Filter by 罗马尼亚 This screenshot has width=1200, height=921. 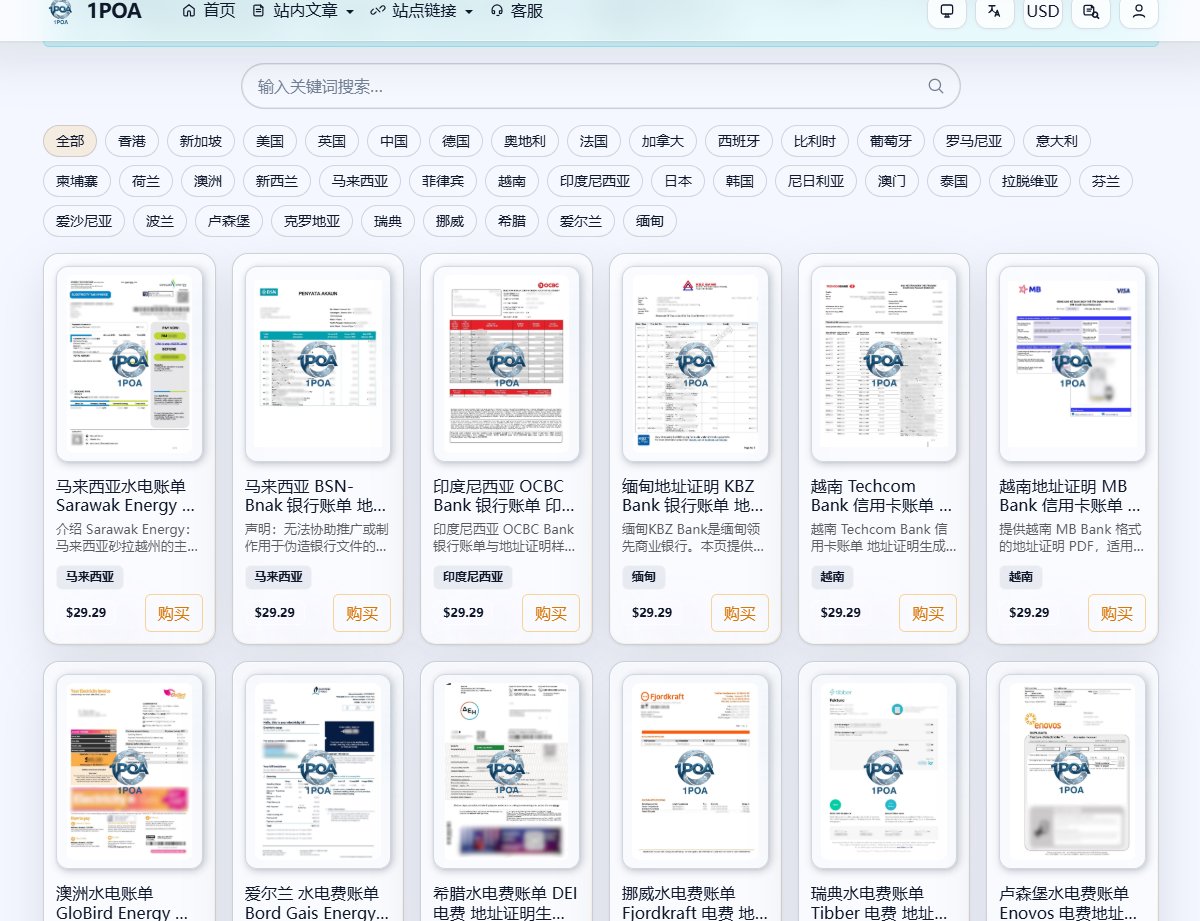click(974, 141)
